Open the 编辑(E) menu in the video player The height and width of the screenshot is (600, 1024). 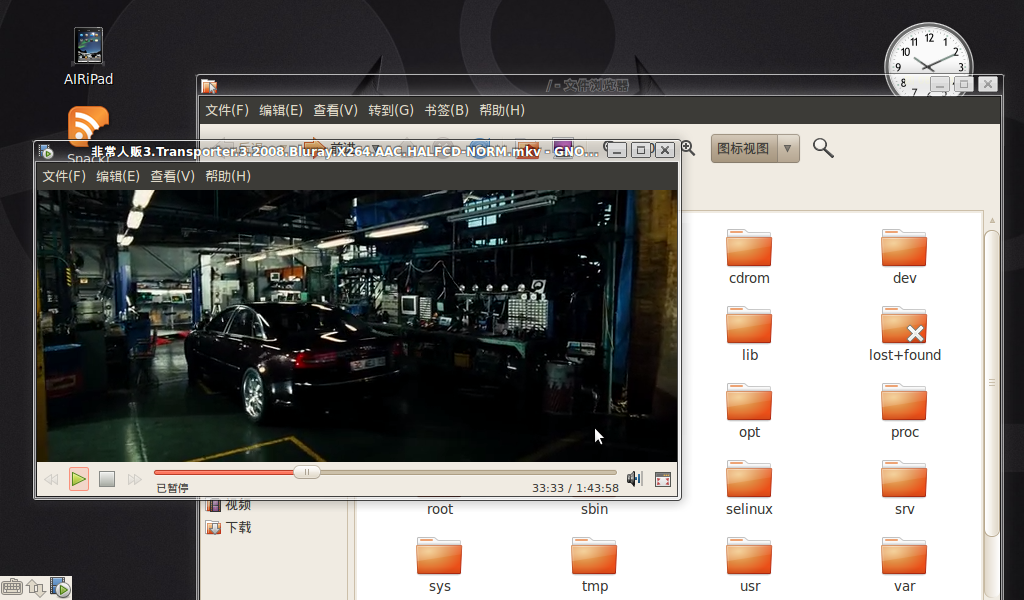[118, 176]
